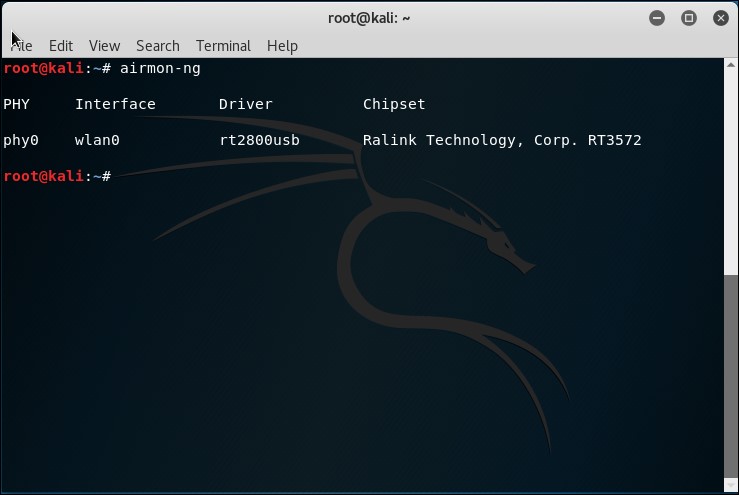739x495 pixels.
Task: Open the View menu
Action: [x=104, y=46]
